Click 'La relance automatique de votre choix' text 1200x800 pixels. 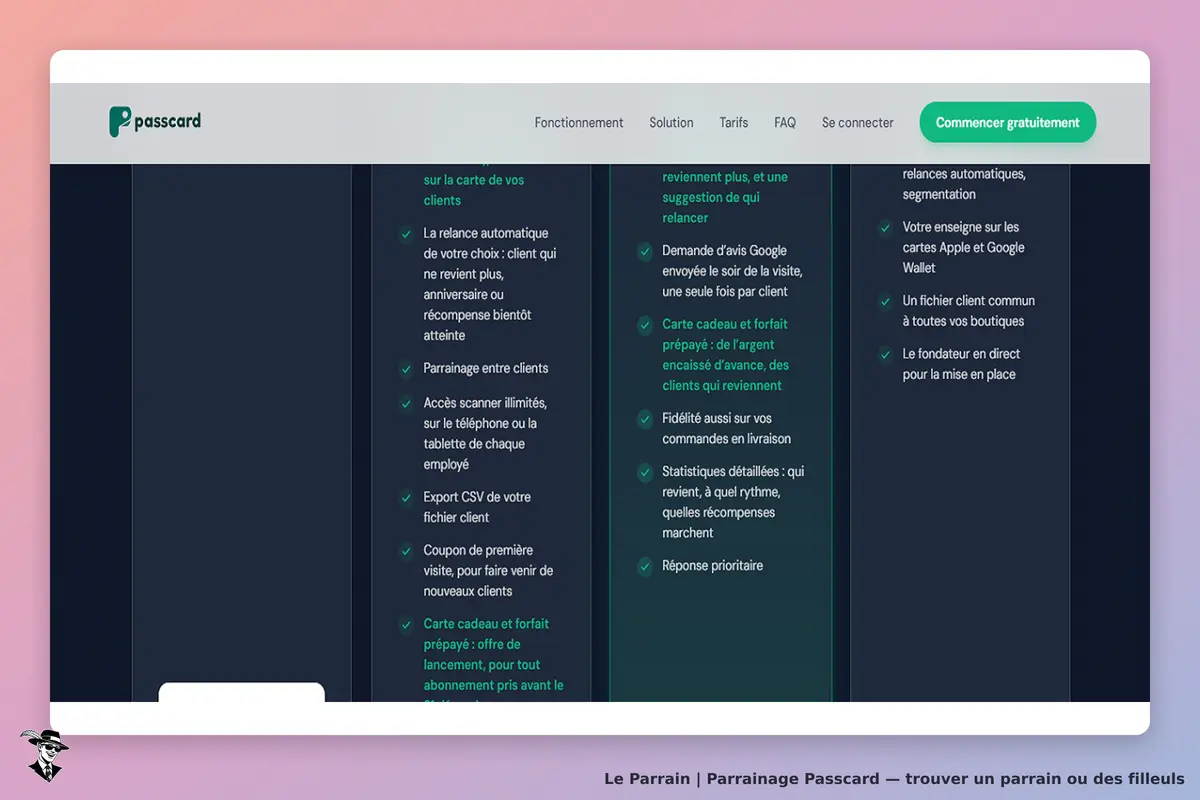pos(490,284)
